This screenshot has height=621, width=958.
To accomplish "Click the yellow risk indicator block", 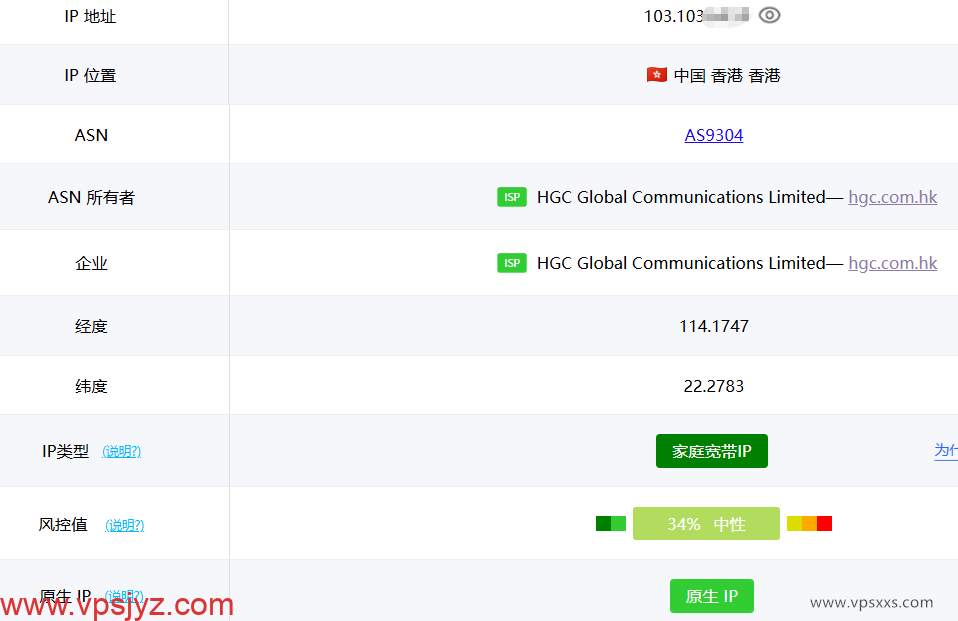I will click(794, 523).
